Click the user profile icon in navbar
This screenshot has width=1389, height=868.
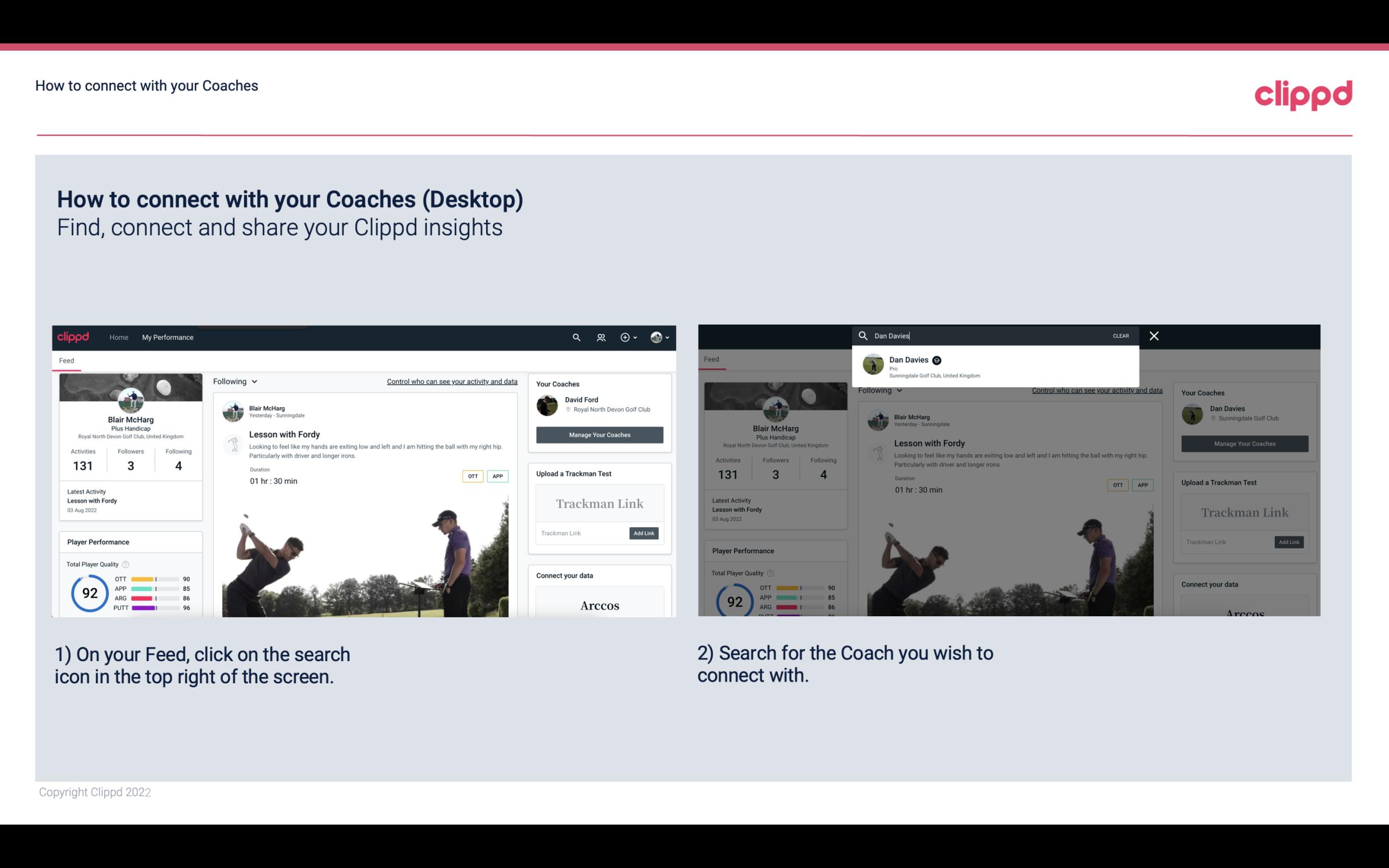[656, 337]
